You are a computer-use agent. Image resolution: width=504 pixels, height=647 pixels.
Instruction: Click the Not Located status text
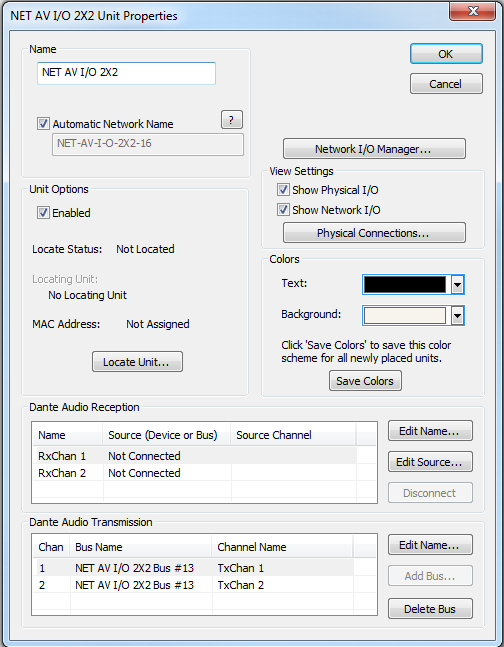click(145, 249)
